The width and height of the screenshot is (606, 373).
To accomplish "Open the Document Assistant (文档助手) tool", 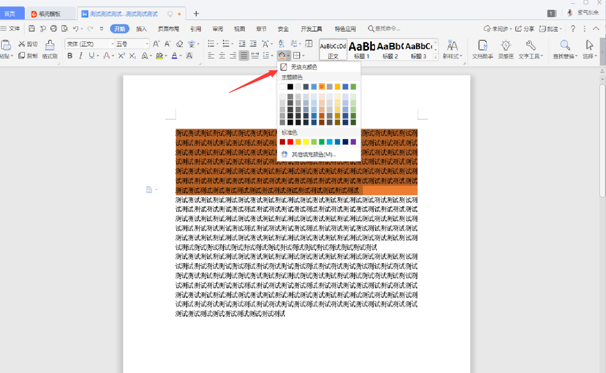I will coord(482,49).
